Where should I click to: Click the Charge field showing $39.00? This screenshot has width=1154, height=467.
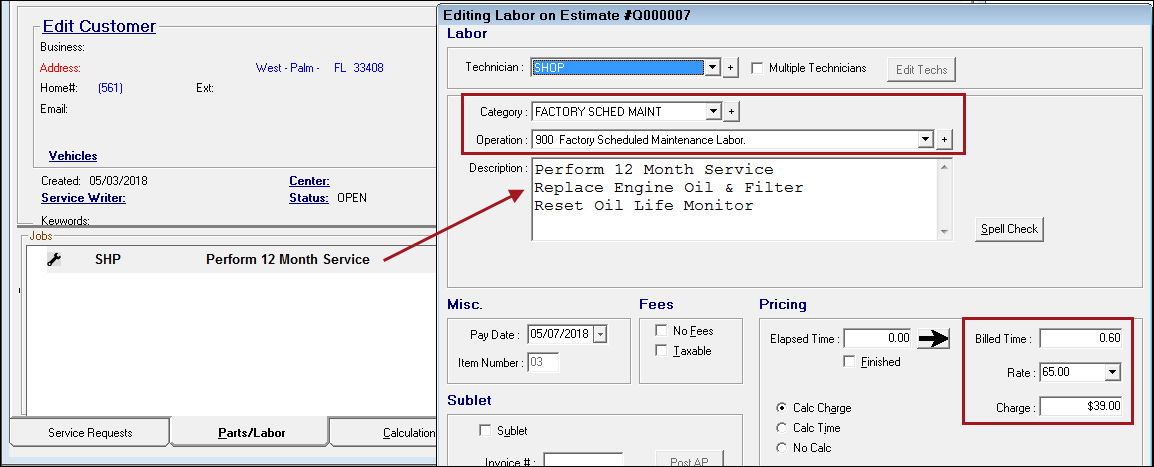pos(1081,406)
